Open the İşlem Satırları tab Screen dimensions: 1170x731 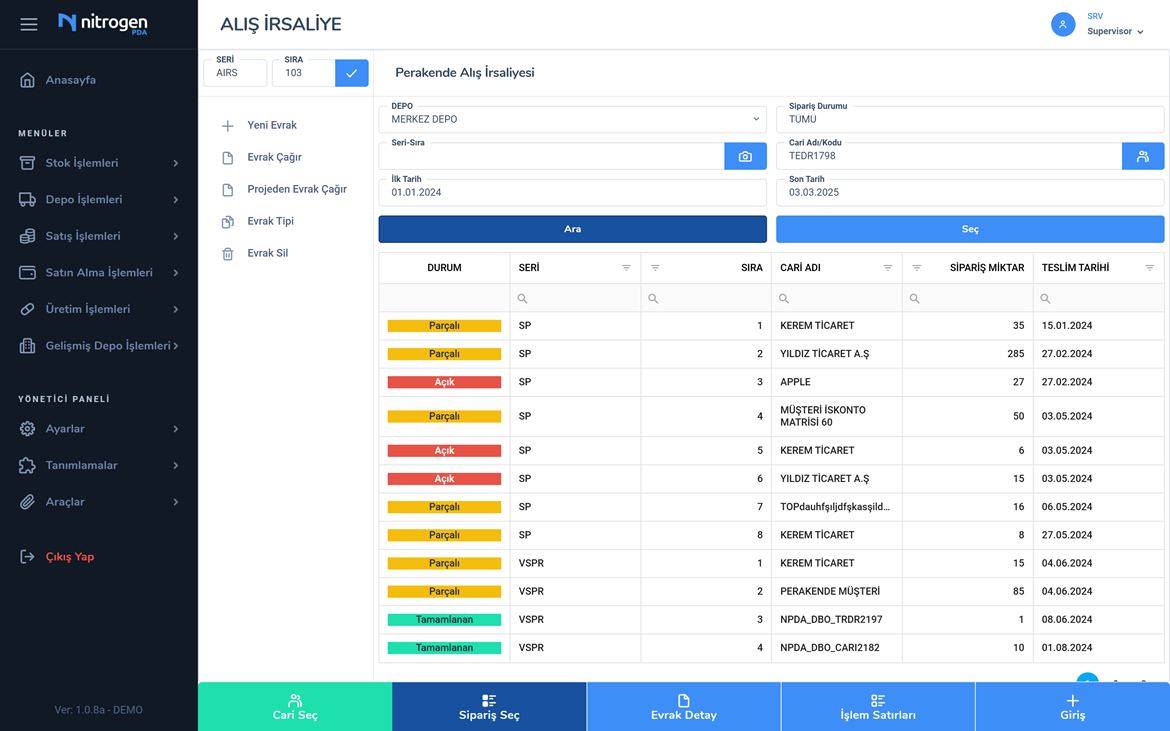877,707
